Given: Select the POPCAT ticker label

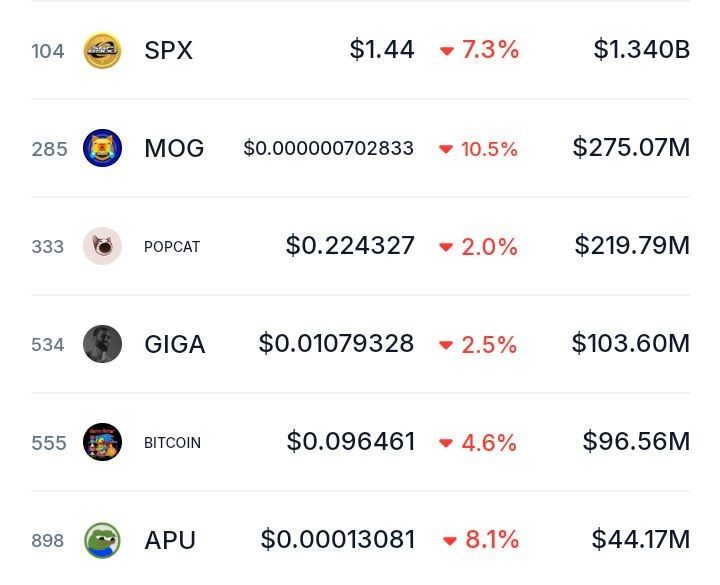Looking at the screenshot, I should click(172, 247).
